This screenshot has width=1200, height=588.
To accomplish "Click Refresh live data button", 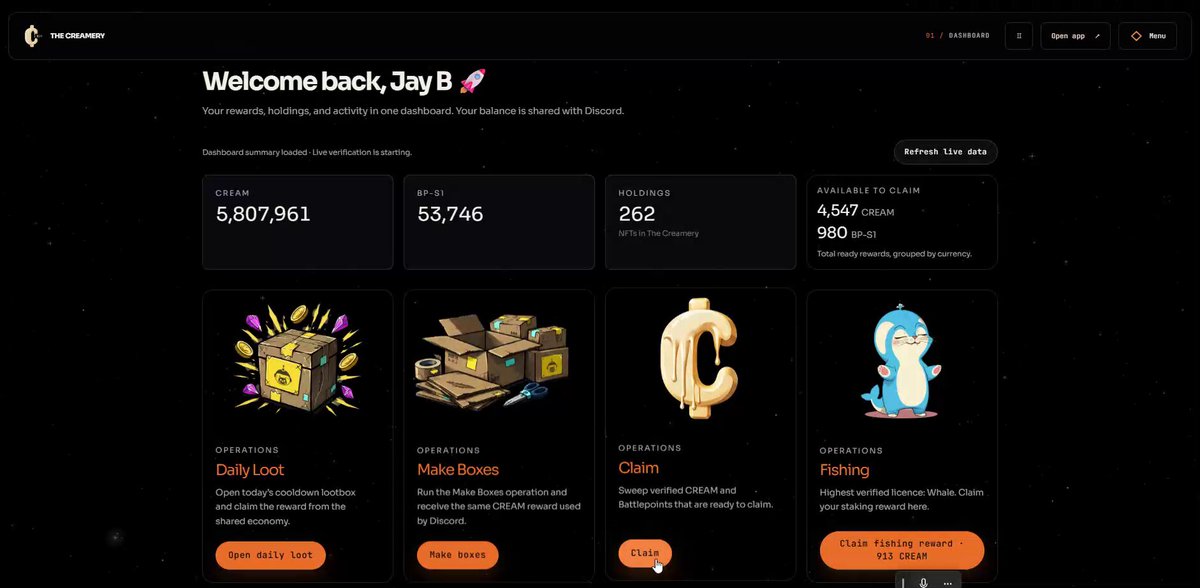I will pyautogui.click(x=945, y=152).
